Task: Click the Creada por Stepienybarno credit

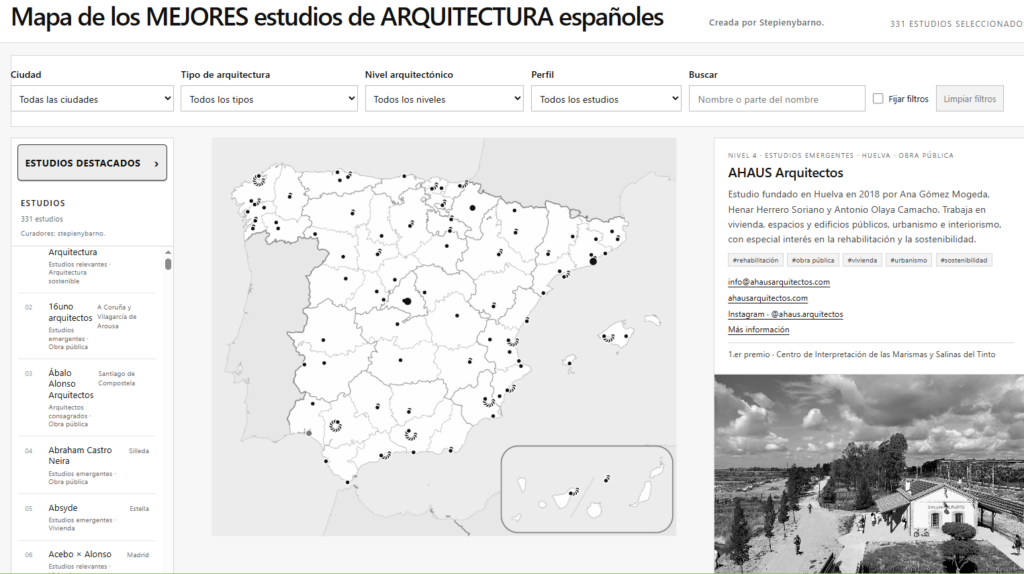Action: [x=766, y=22]
